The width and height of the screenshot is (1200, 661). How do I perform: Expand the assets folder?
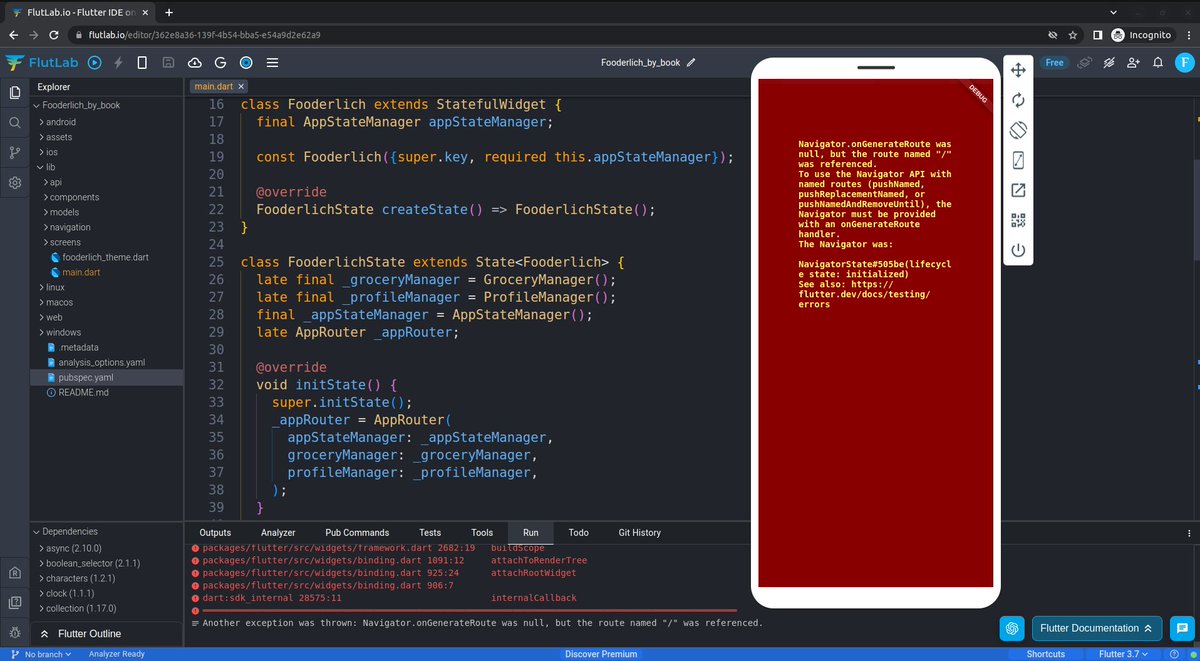[x=58, y=137]
